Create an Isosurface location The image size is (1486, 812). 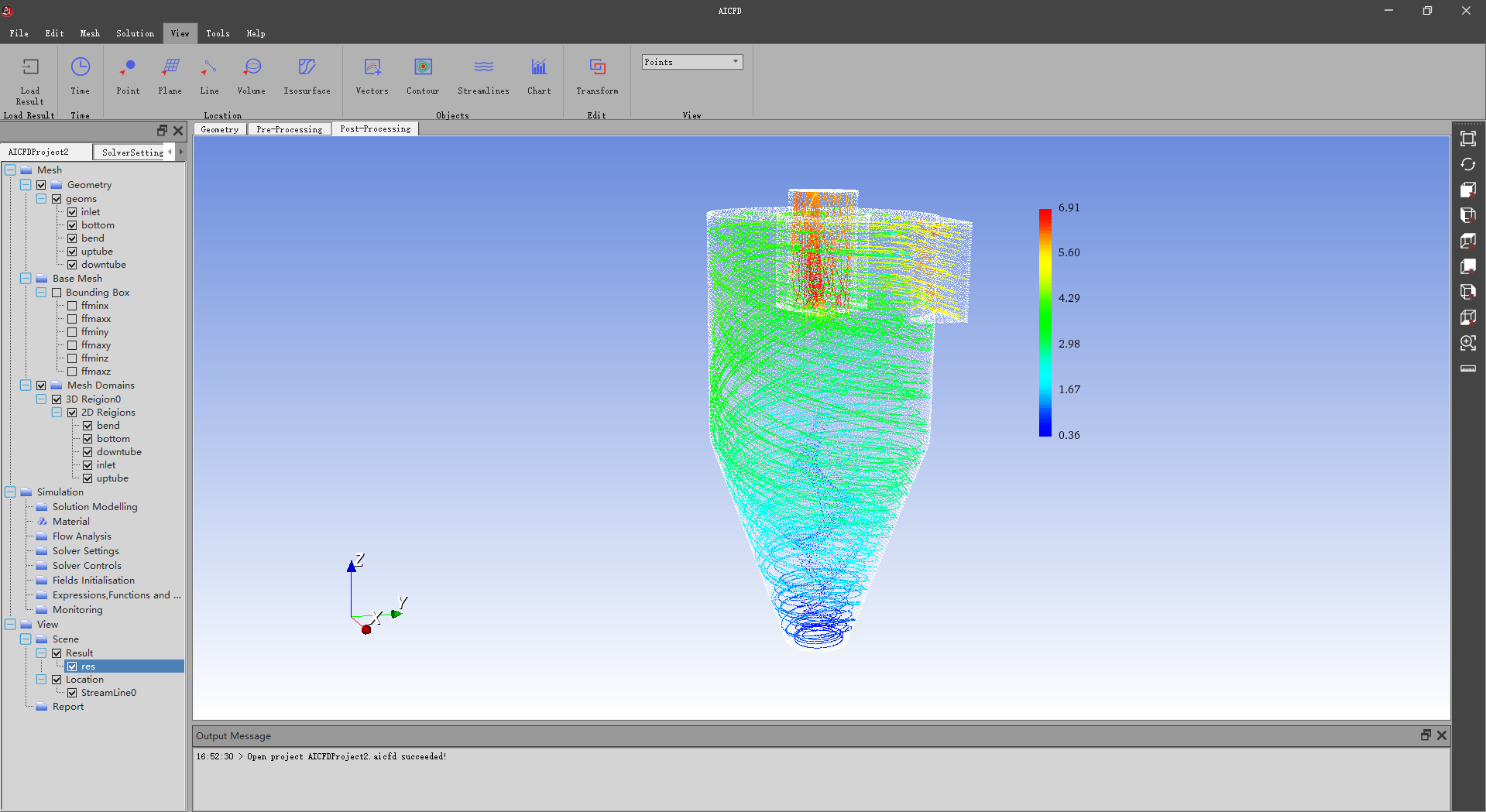307,67
